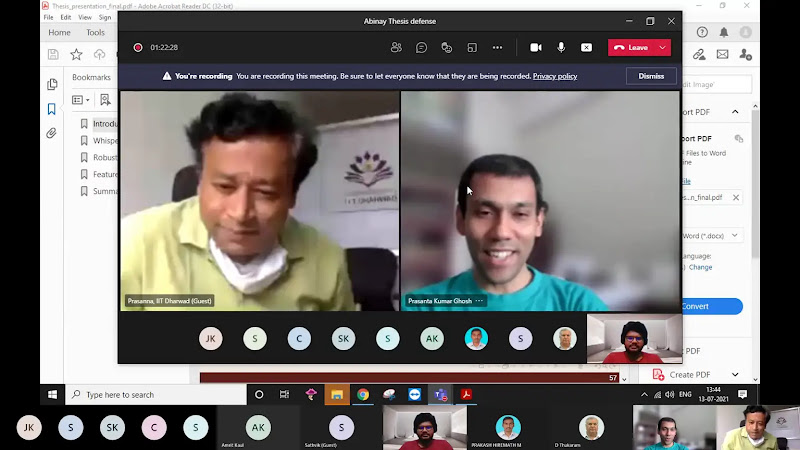Stop sharing screen in Teams

click(586, 47)
